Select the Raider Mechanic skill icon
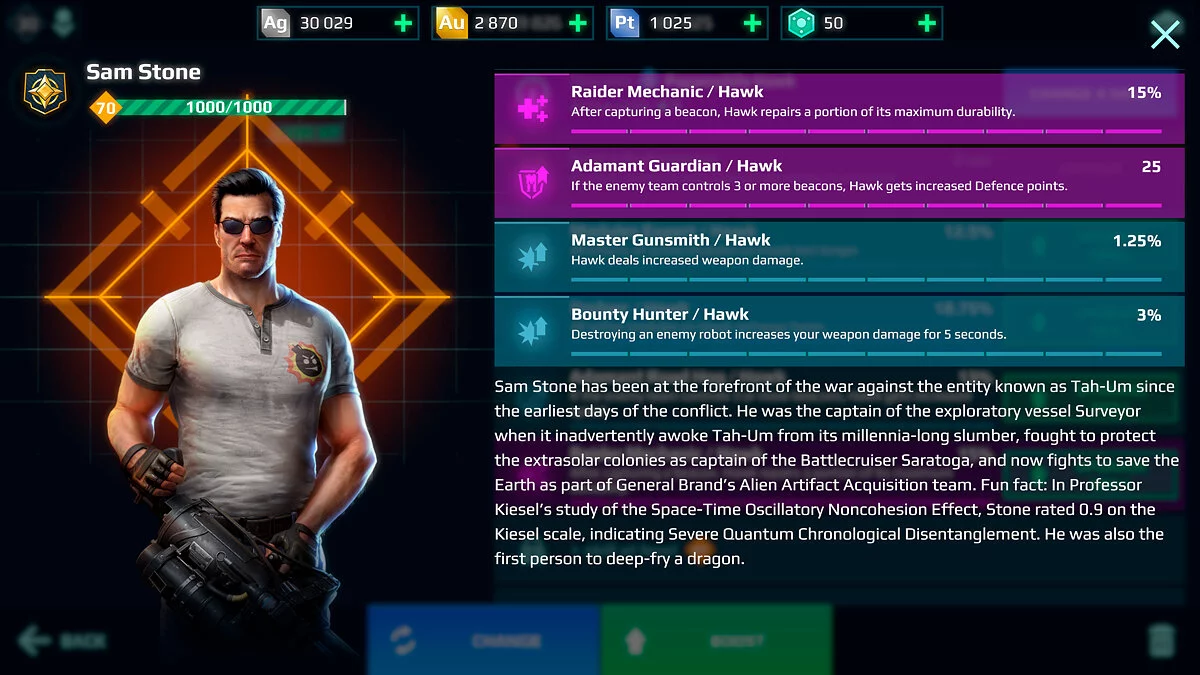This screenshot has width=1200, height=675. (x=532, y=108)
